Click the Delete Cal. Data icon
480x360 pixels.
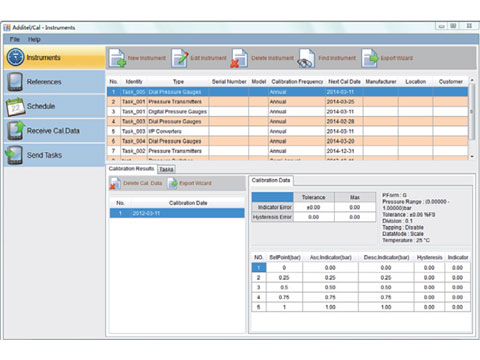click(115, 183)
